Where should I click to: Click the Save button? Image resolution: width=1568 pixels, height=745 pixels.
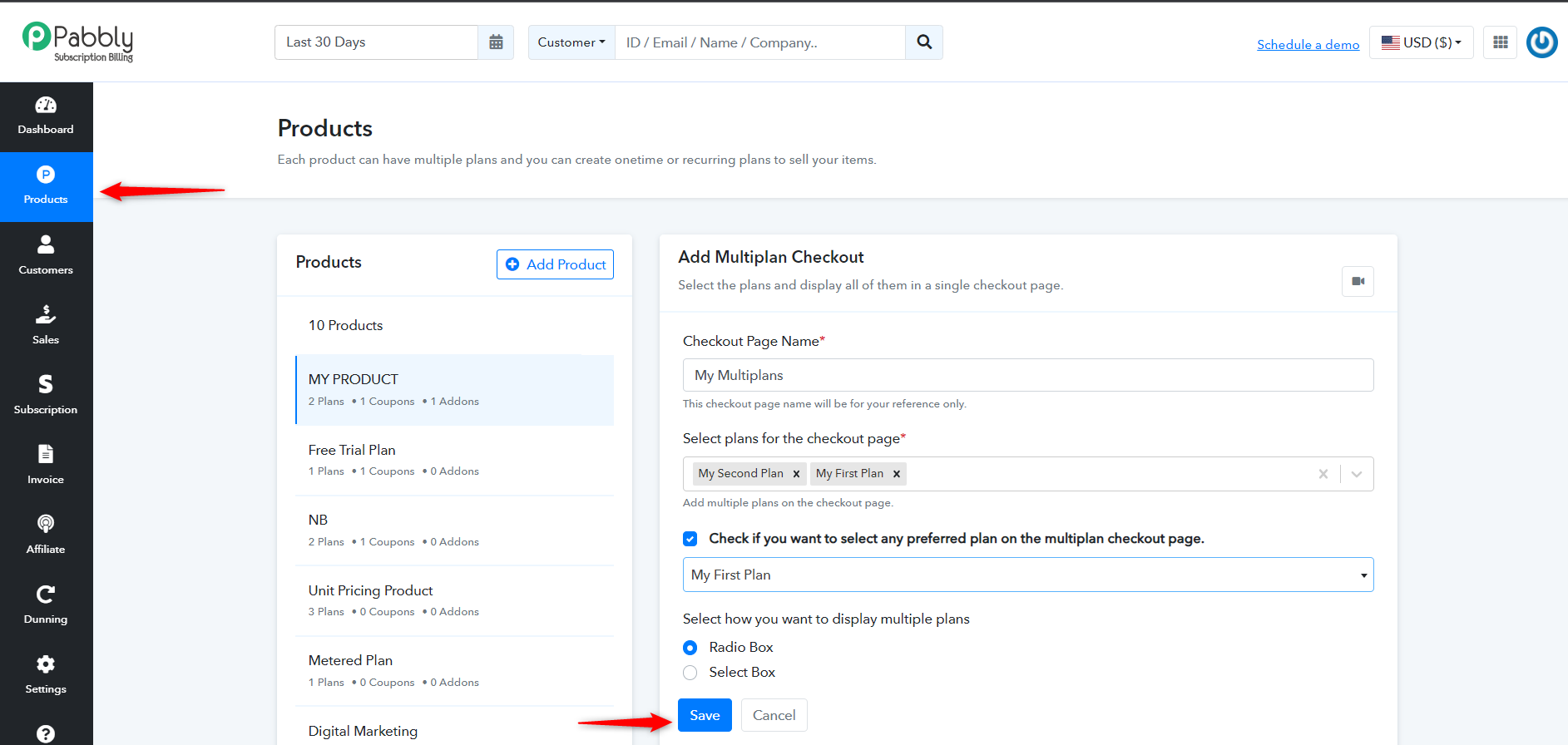coord(705,715)
